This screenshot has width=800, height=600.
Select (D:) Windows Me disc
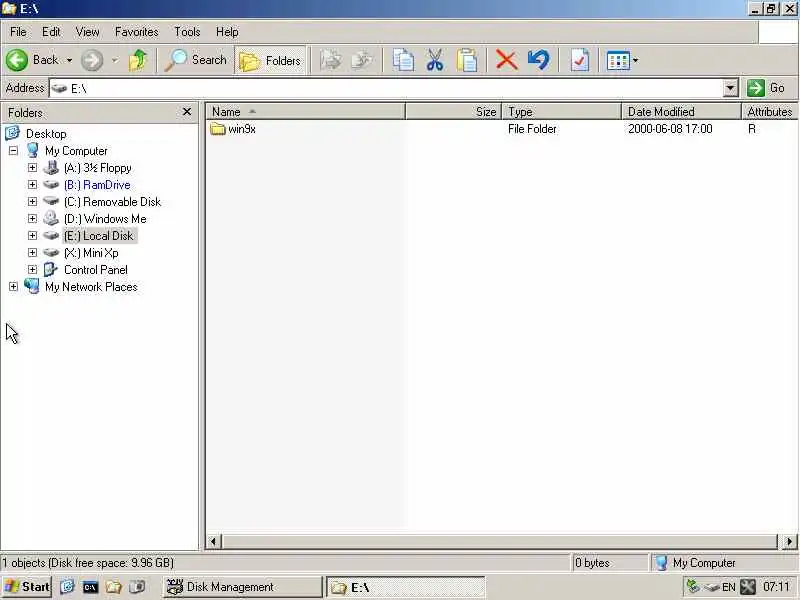pos(105,219)
